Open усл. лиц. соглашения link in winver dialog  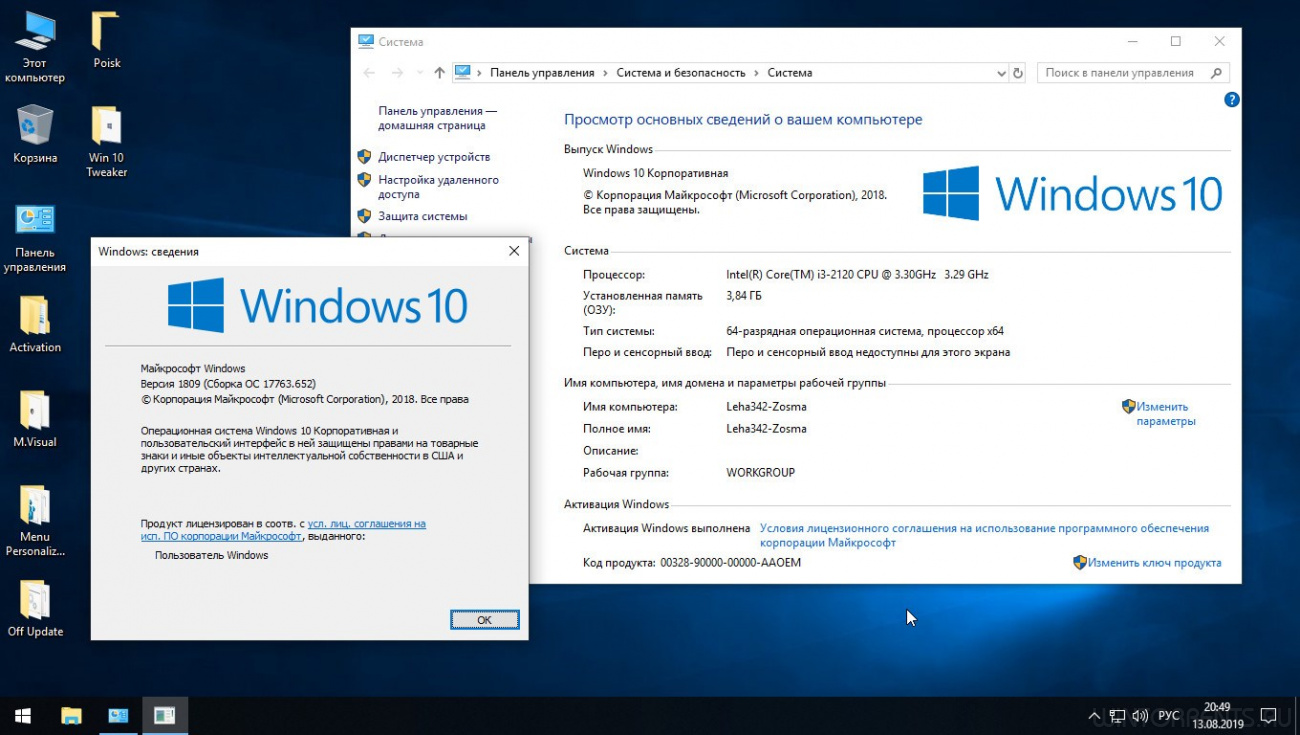point(366,523)
